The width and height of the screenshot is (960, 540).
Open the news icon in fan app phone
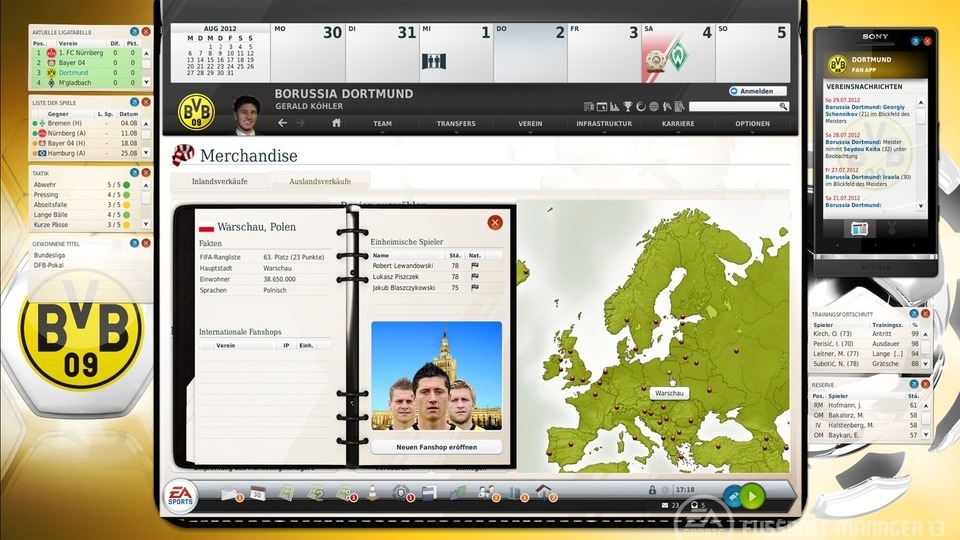(x=857, y=229)
